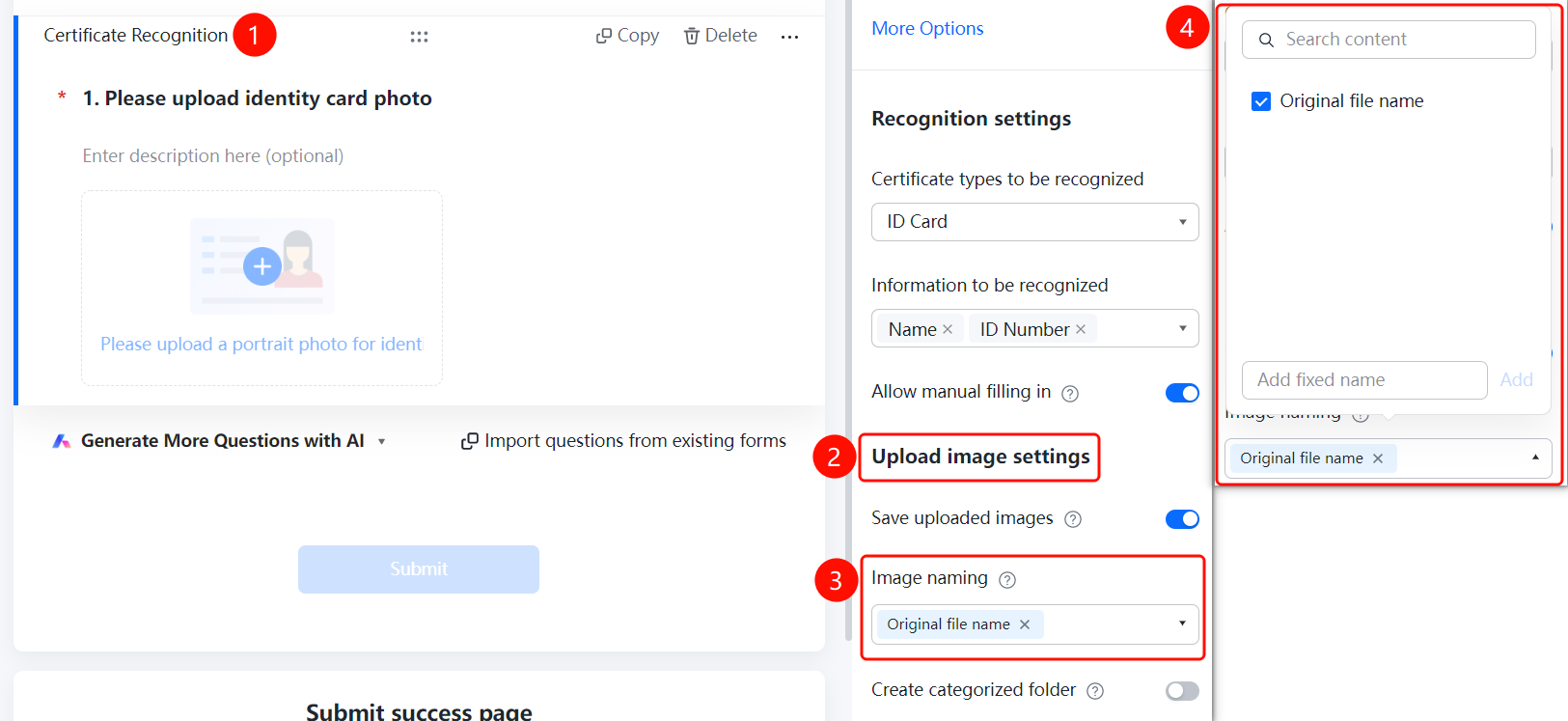Expand Information to be recognized dropdown arrow
The width and height of the screenshot is (1568, 721).
point(1182,328)
